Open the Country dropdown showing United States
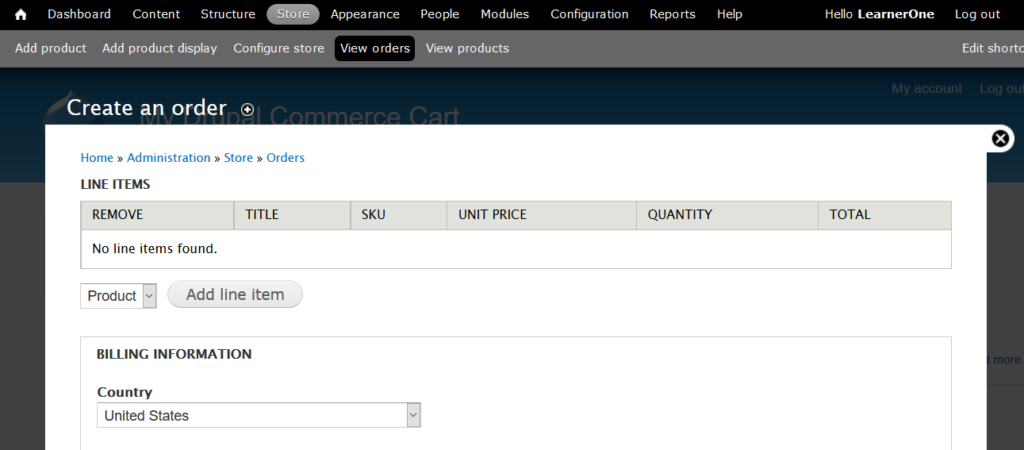The width and height of the screenshot is (1024, 450). tap(259, 415)
